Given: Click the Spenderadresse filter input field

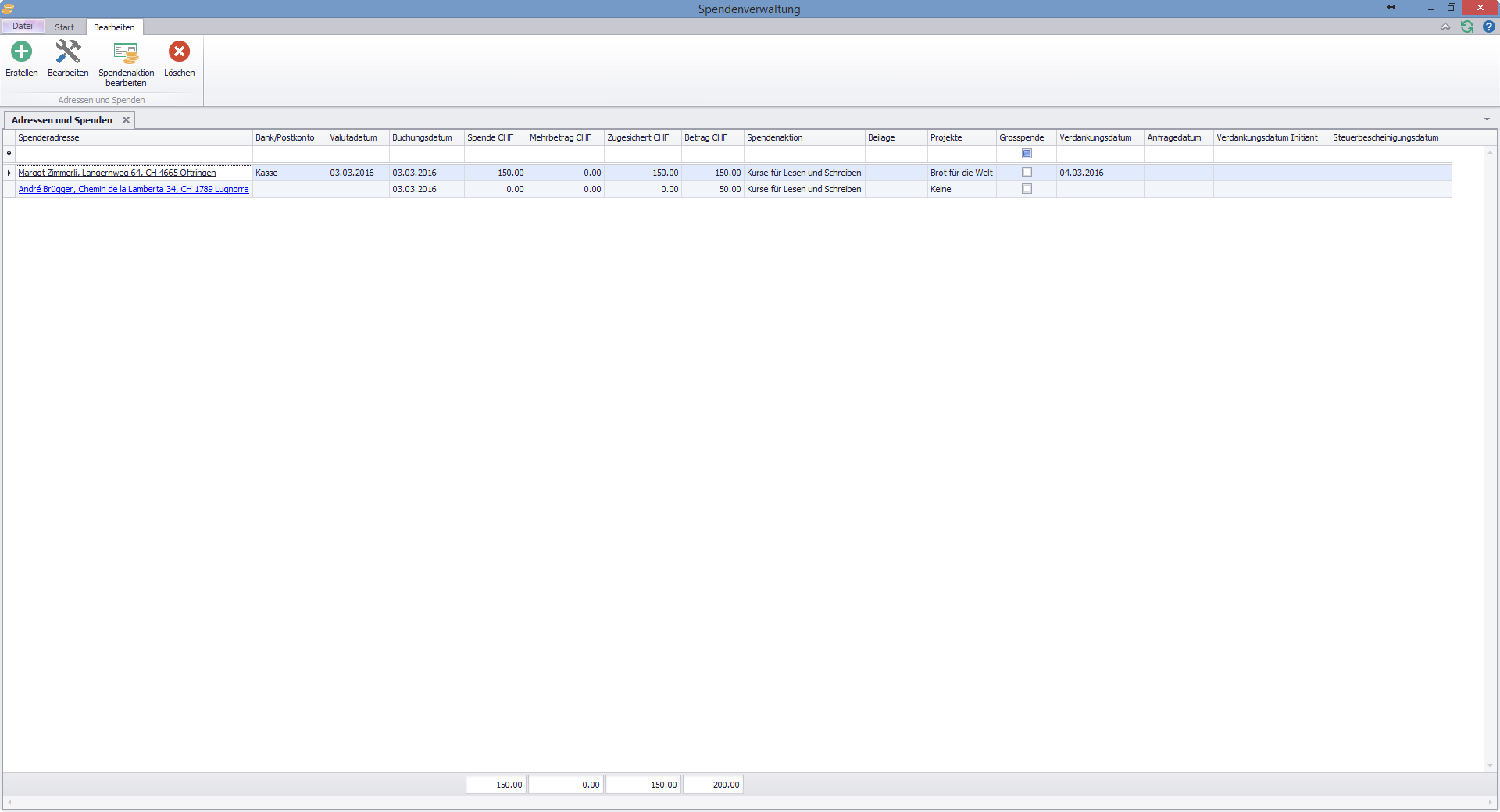Looking at the screenshot, I should point(134,155).
